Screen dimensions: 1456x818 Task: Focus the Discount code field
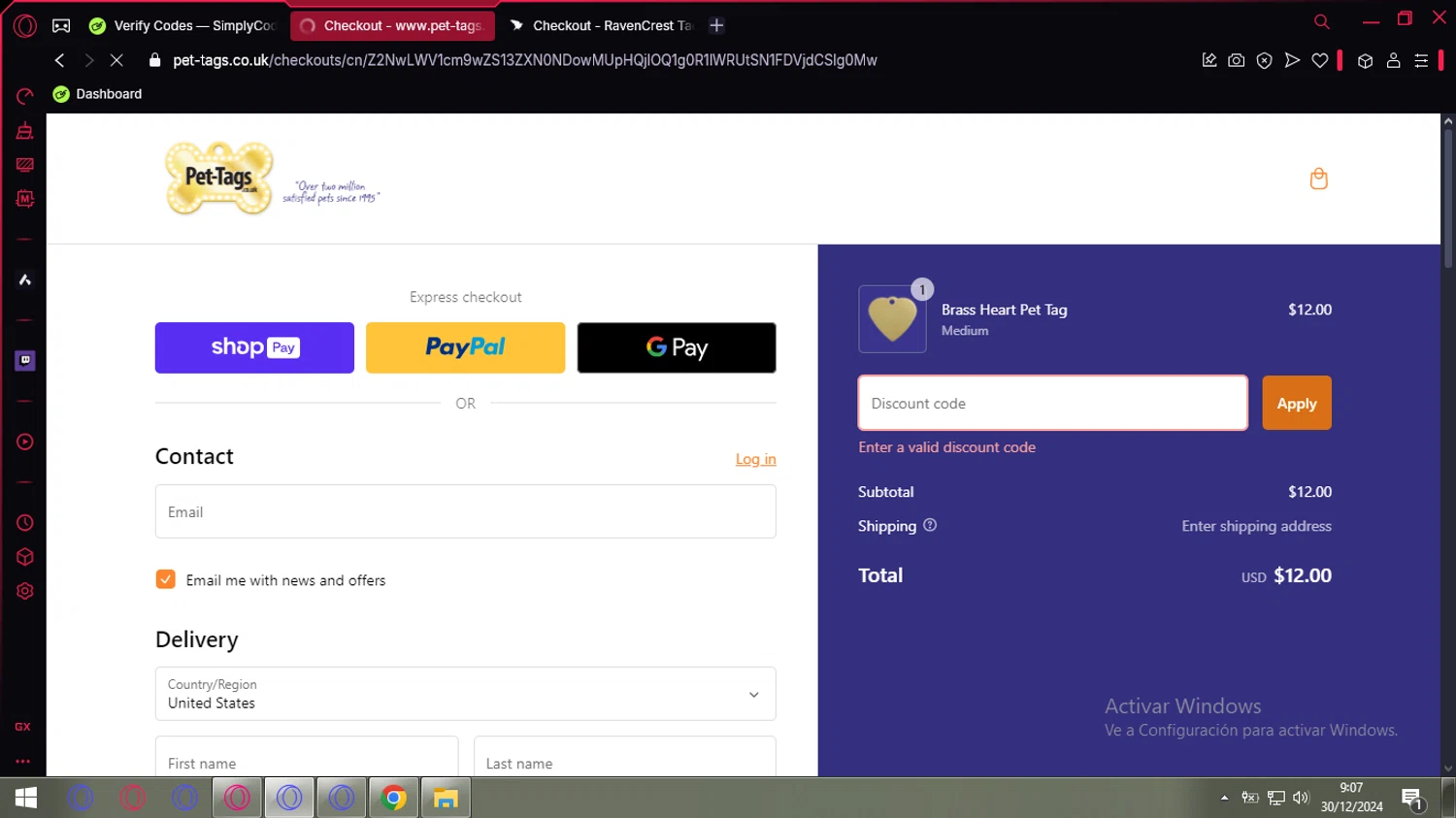(1053, 403)
